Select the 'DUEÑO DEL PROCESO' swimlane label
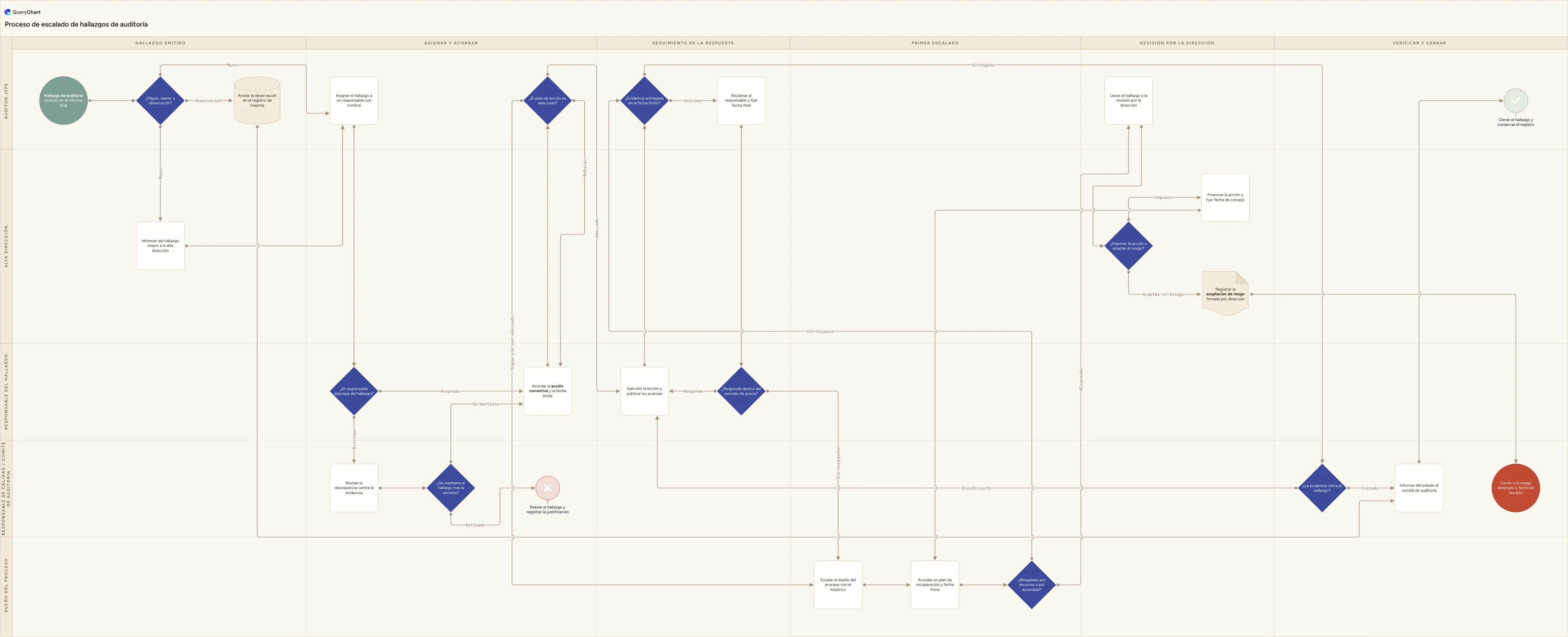 (x=6, y=585)
